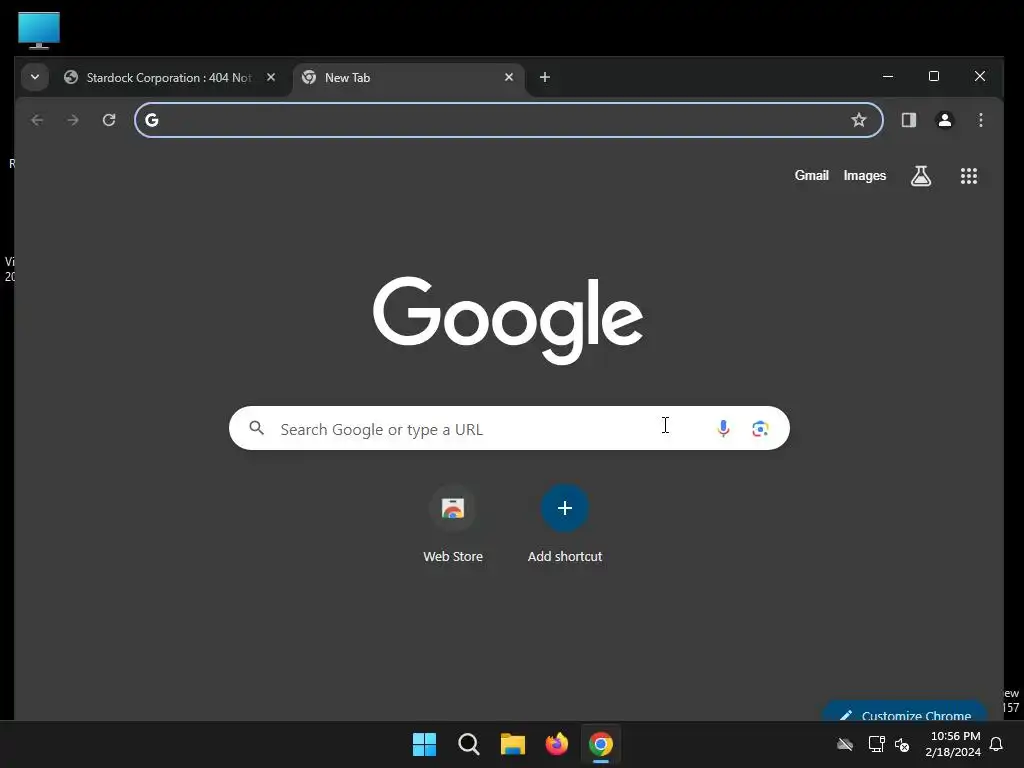1024x768 pixels.
Task: Select the This PC desktop icon
Action: tap(39, 30)
